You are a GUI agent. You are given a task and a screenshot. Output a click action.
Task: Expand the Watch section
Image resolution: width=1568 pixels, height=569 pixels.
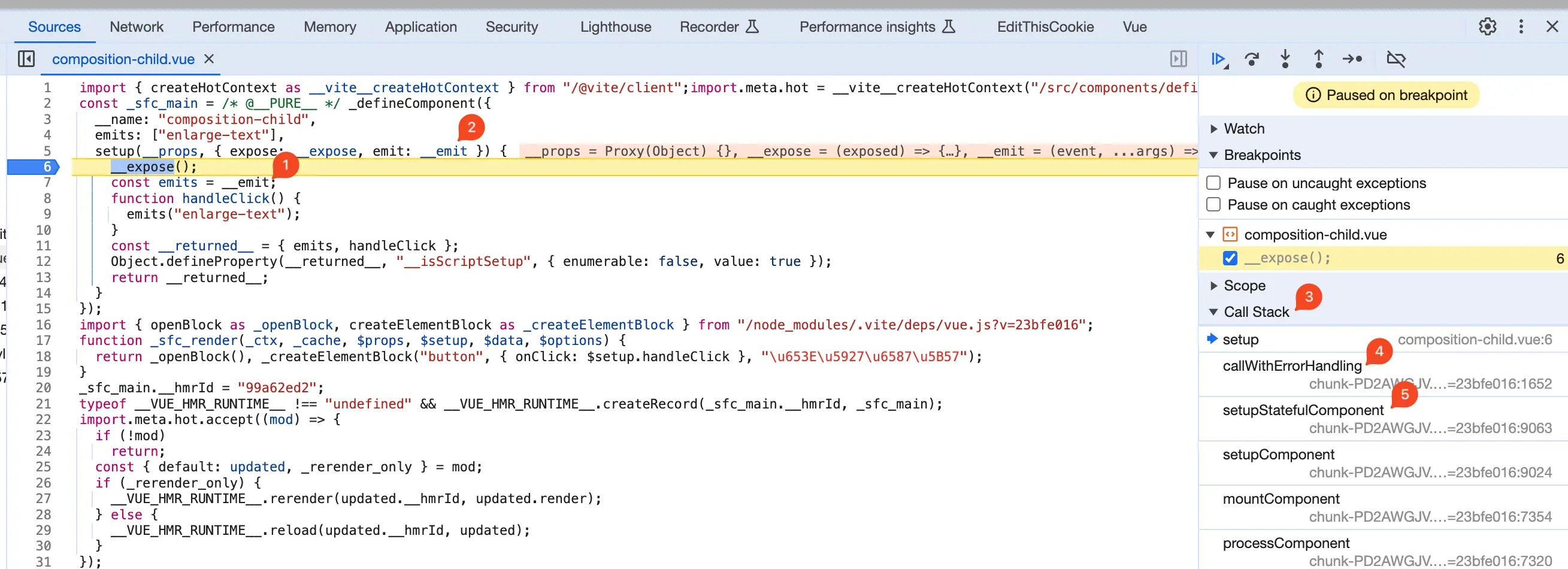[x=1213, y=128]
